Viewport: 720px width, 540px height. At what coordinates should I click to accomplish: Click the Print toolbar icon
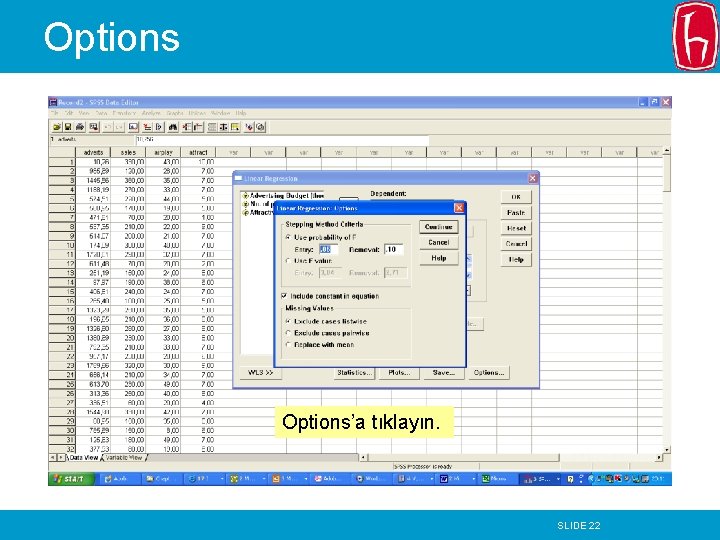click(80, 127)
